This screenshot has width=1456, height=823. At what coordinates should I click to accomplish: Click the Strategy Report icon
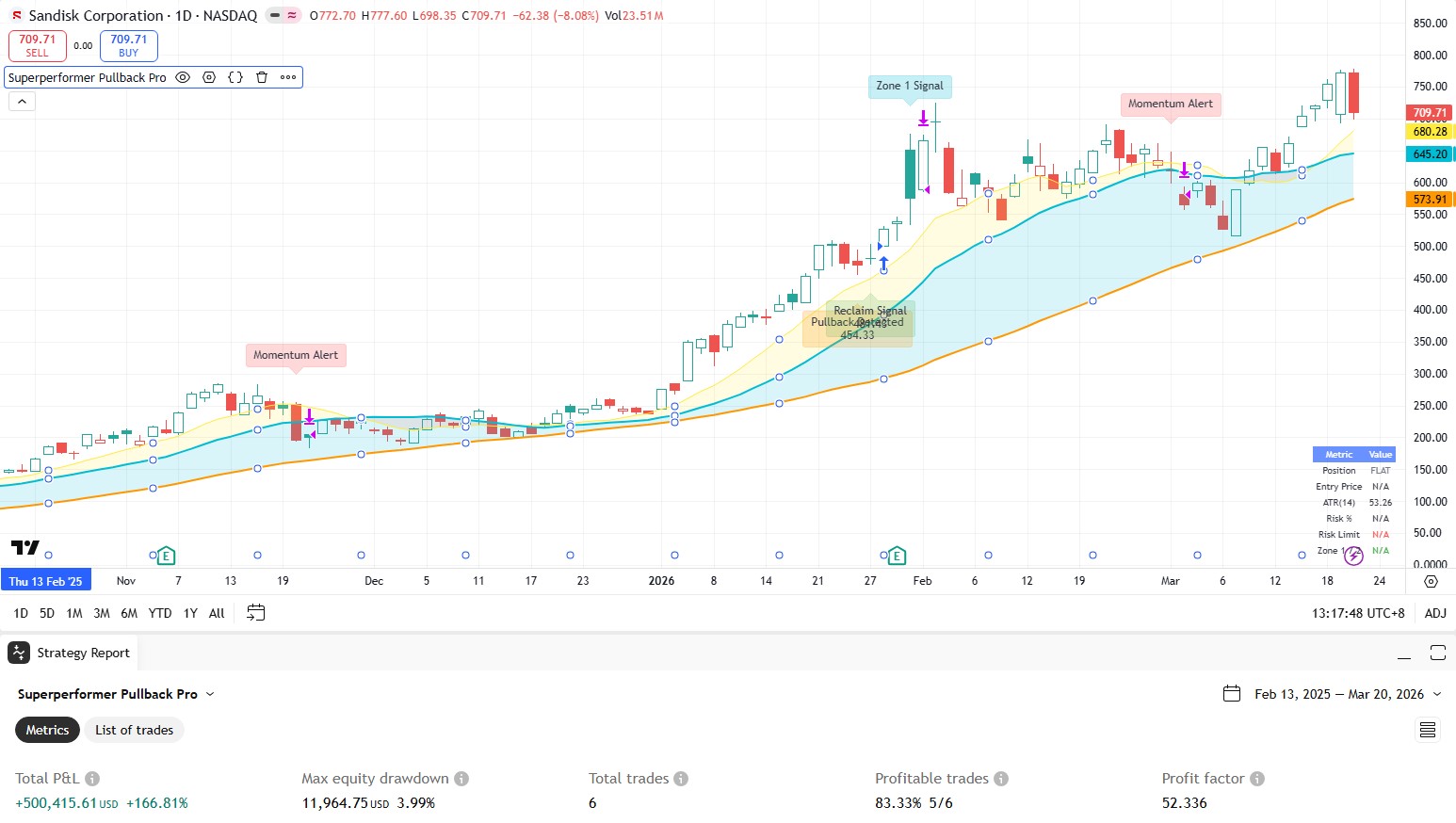point(19,653)
